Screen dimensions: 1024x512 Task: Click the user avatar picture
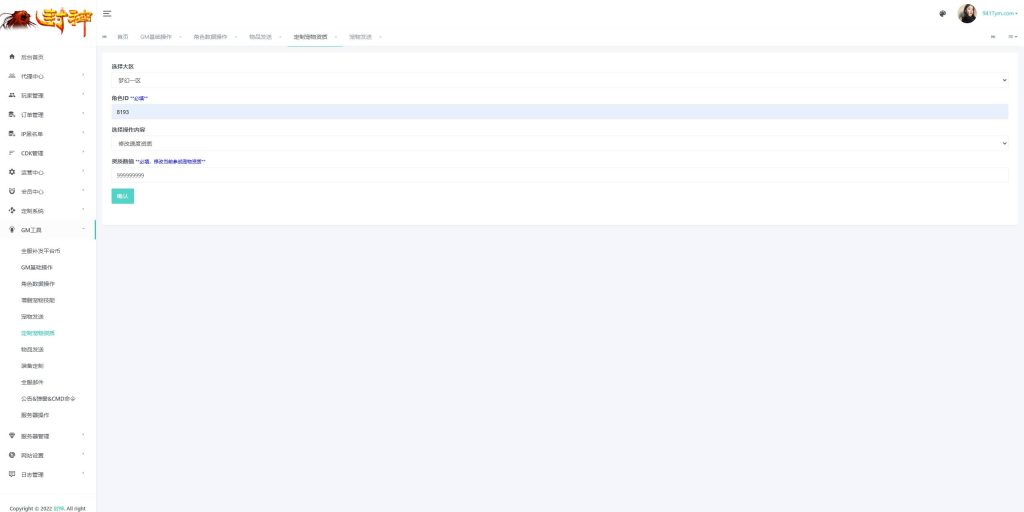pos(967,13)
